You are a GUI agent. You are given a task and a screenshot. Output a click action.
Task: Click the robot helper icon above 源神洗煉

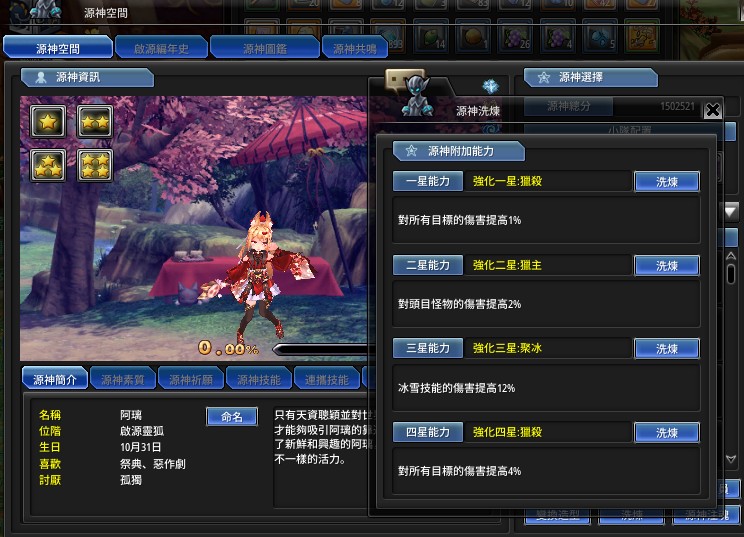click(x=418, y=96)
